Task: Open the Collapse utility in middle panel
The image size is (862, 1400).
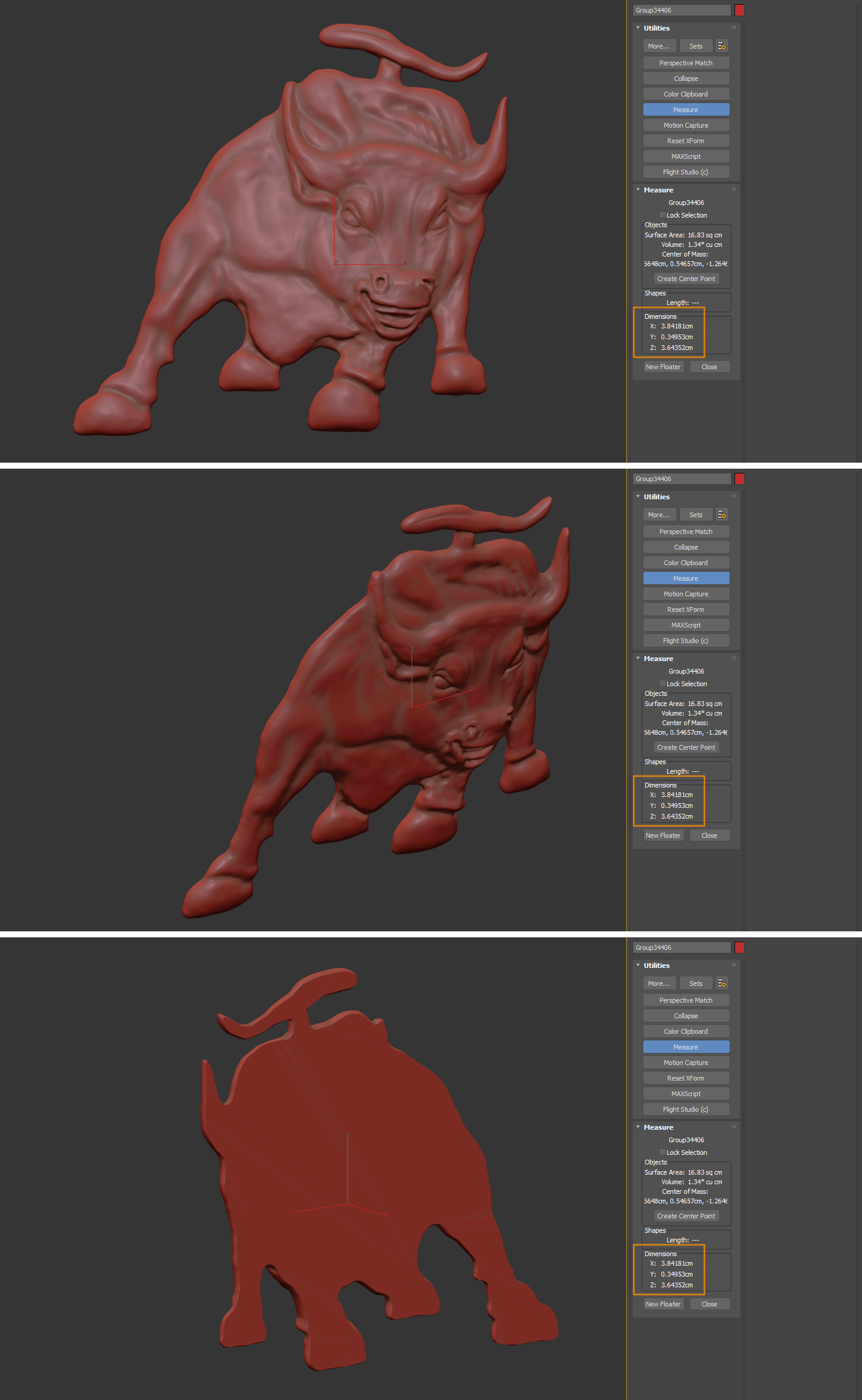Action: pos(686,547)
